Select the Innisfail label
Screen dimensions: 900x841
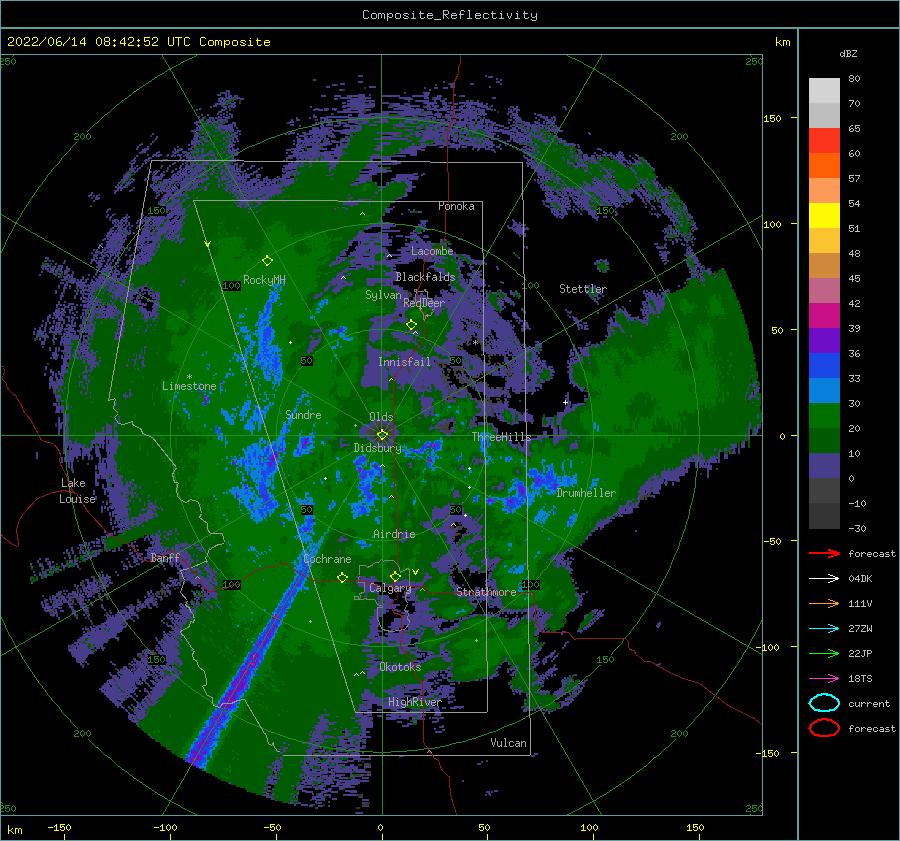pyautogui.click(x=404, y=362)
